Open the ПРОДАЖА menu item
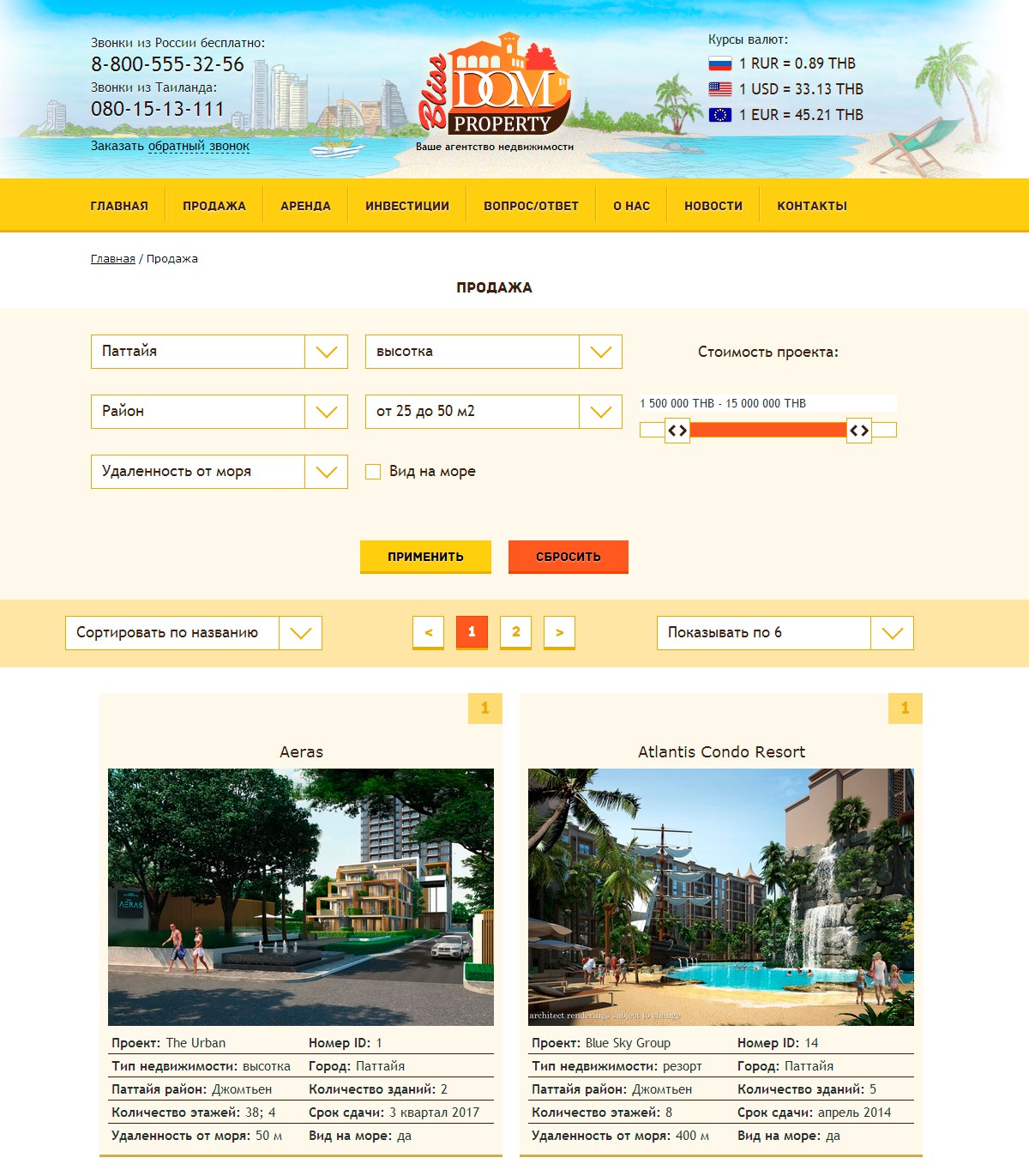 click(x=214, y=206)
